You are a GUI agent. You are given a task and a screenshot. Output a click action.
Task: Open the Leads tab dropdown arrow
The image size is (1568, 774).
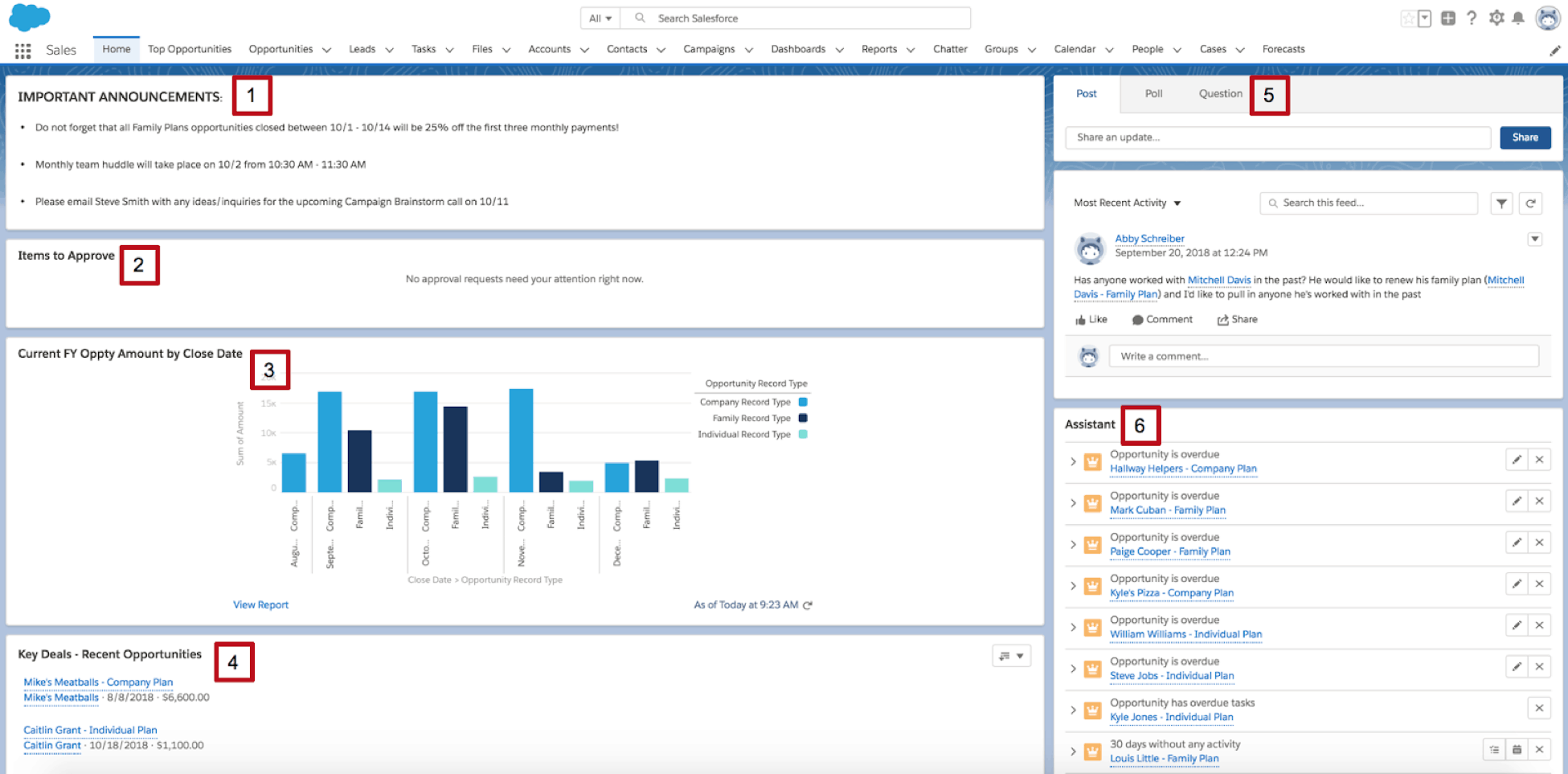[389, 50]
